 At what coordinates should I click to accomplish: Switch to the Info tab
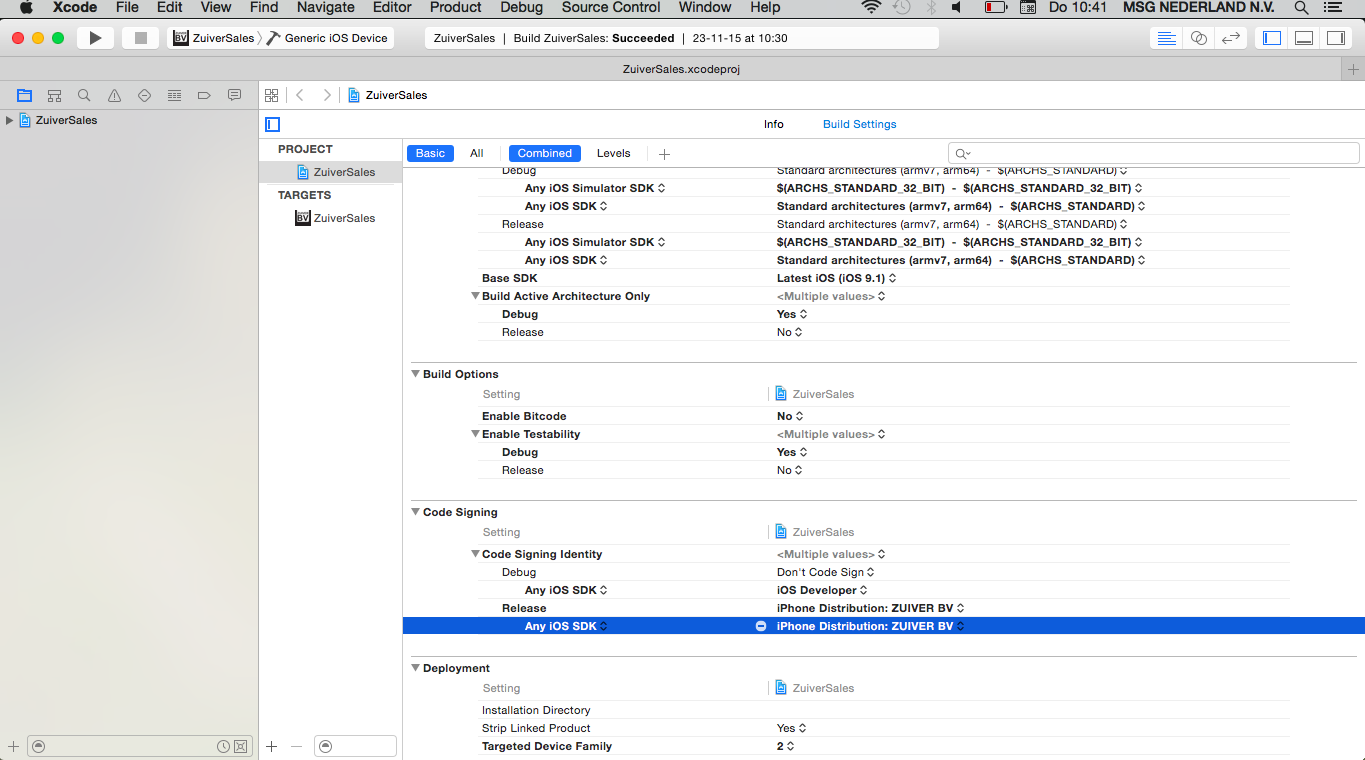[x=774, y=124]
